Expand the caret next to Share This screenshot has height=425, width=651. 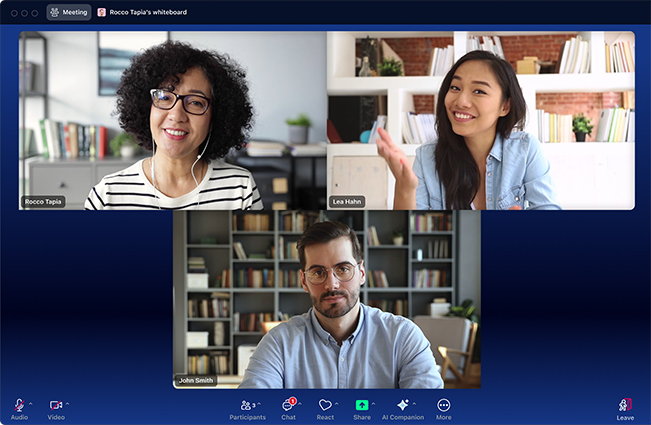(x=373, y=403)
